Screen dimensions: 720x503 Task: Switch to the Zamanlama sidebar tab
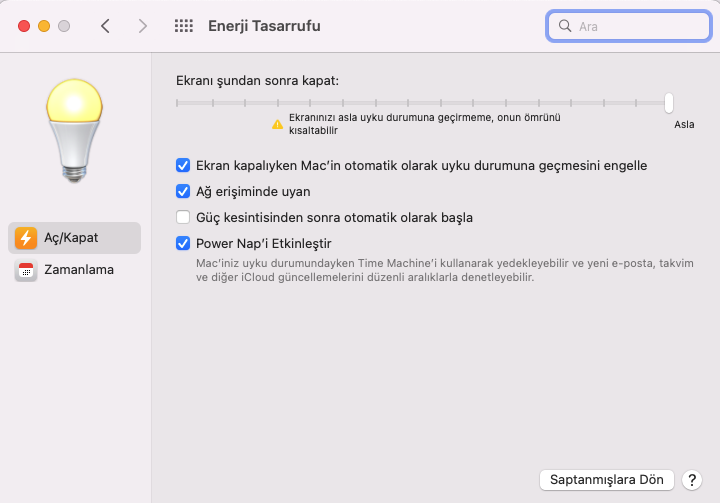click(x=76, y=270)
